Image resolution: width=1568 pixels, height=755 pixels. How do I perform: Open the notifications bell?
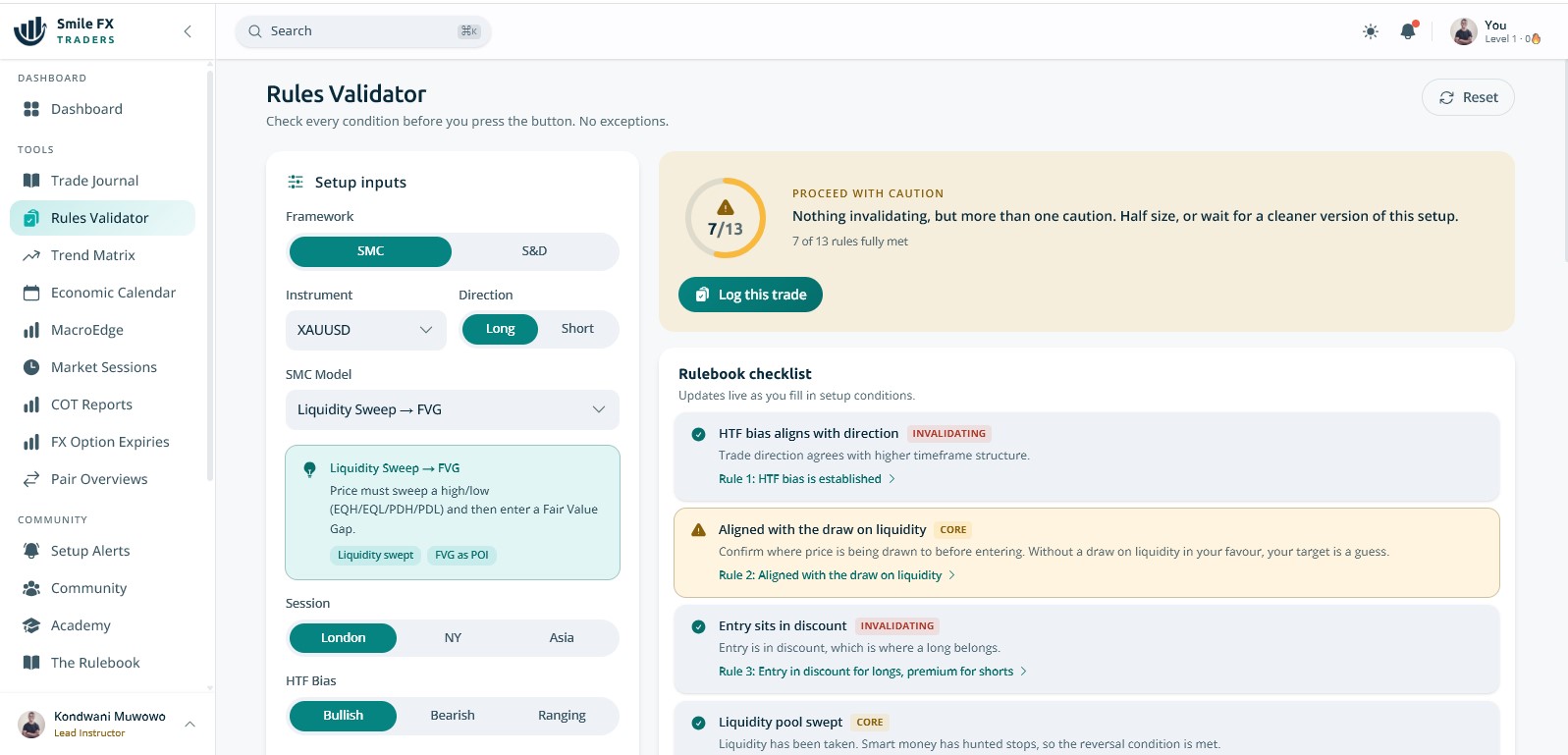coord(1408,30)
